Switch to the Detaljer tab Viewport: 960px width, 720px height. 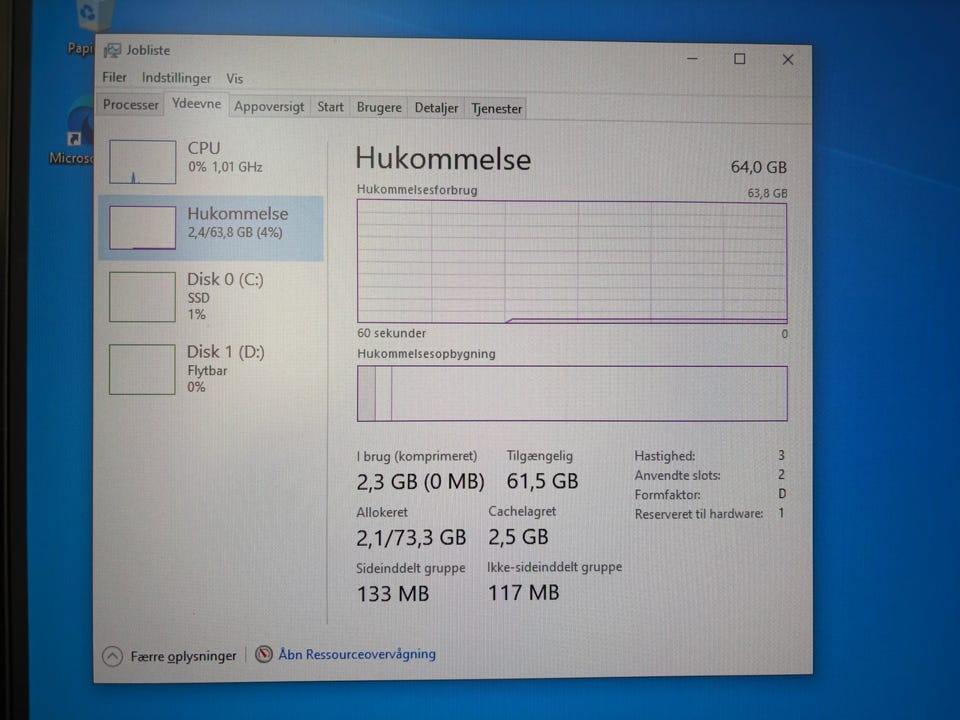click(x=436, y=108)
